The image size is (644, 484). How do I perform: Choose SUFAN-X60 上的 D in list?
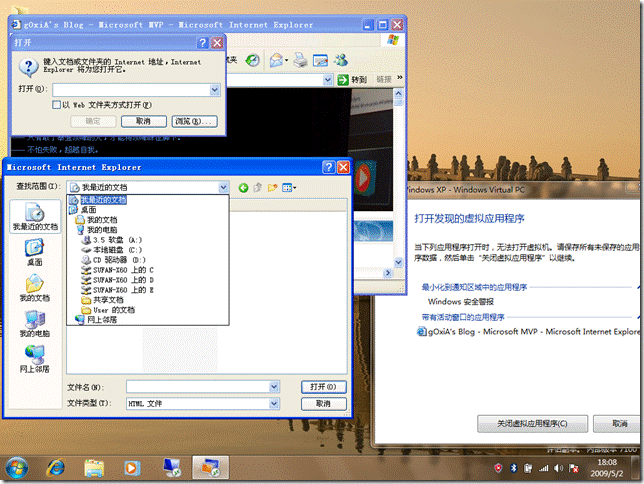pyautogui.click(x=123, y=280)
